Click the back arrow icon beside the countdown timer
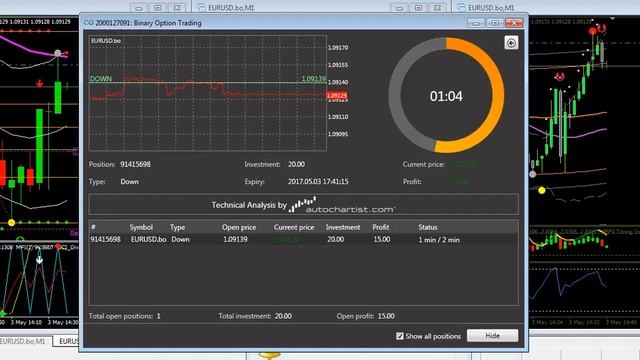 [511, 43]
